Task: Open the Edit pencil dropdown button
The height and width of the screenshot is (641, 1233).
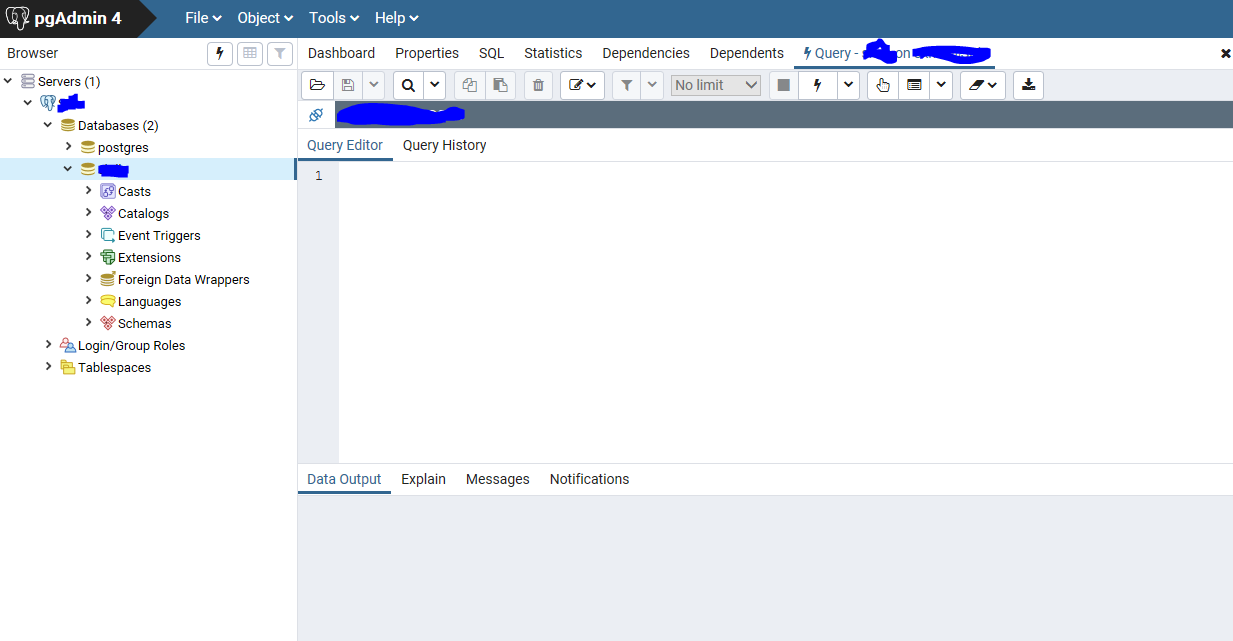Action: 582,85
